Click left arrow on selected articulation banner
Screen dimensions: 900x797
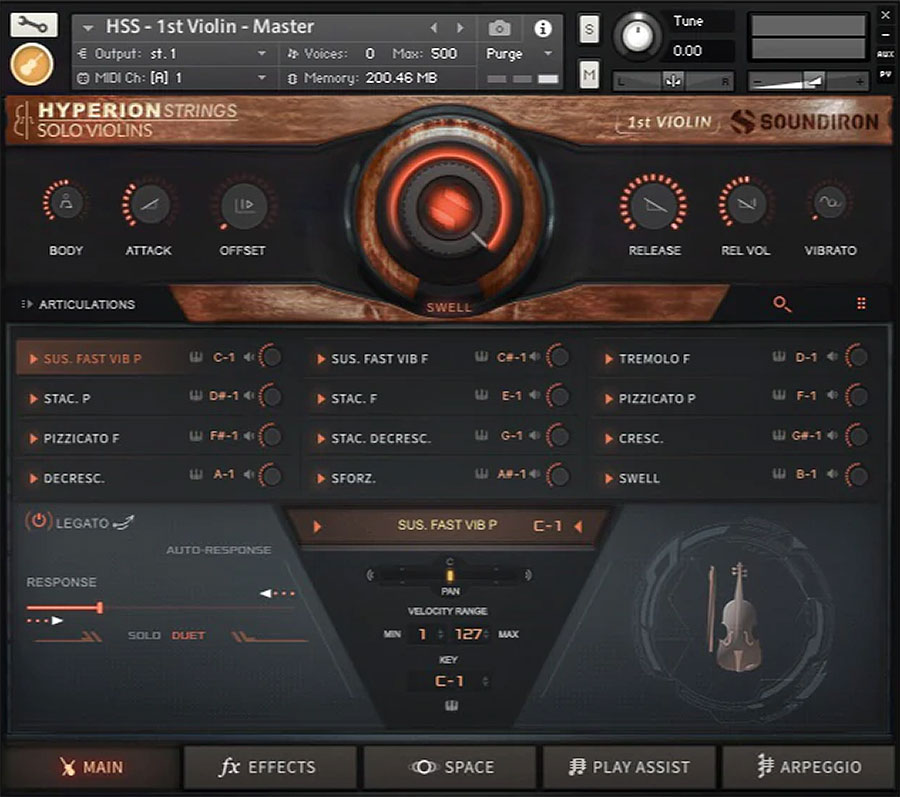pos(579,526)
